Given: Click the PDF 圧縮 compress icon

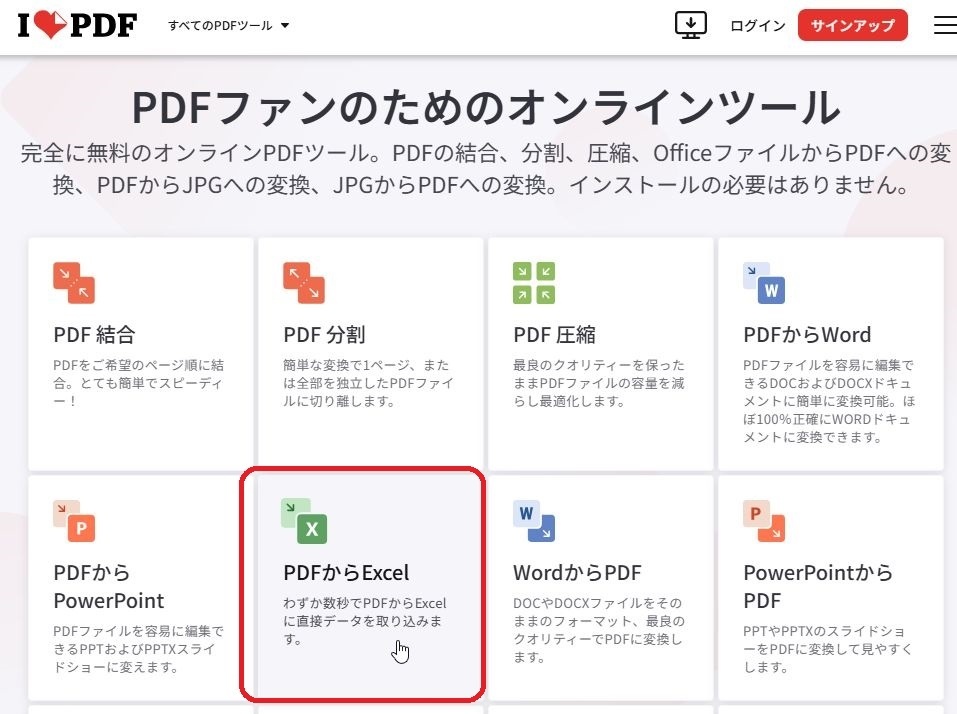Looking at the screenshot, I should click(x=534, y=283).
